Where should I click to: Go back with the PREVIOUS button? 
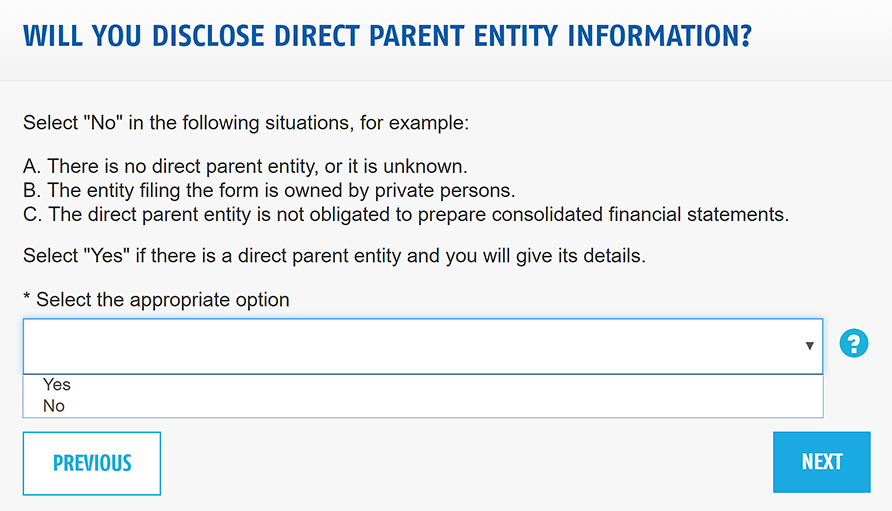pyautogui.click(x=92, y=463)
